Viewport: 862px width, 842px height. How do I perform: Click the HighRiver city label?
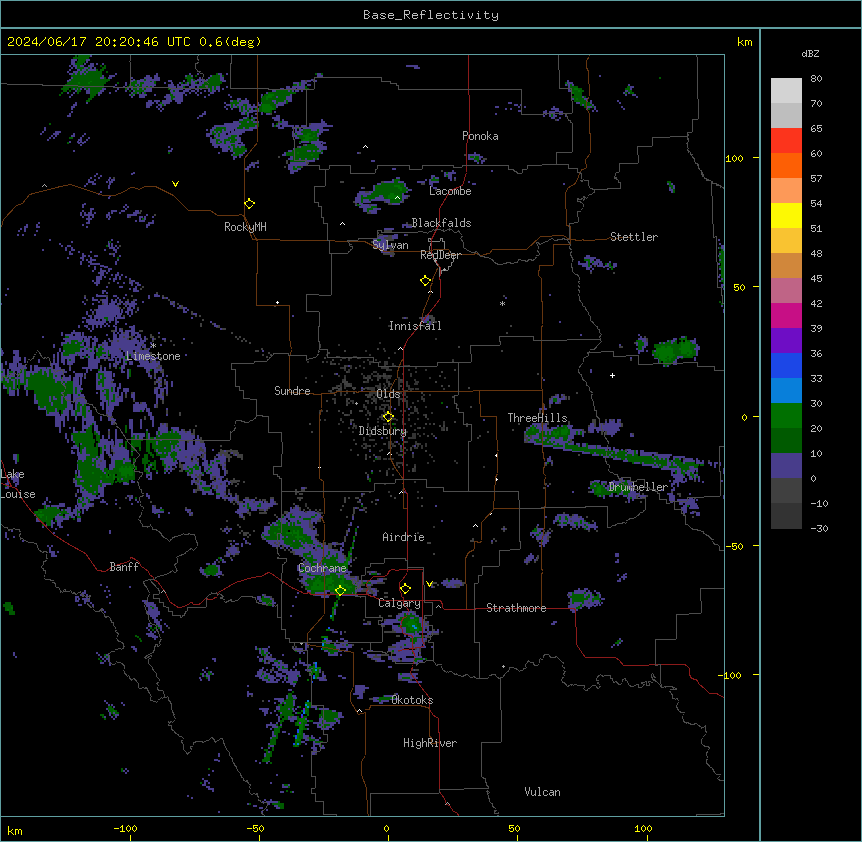pos(430,743)
